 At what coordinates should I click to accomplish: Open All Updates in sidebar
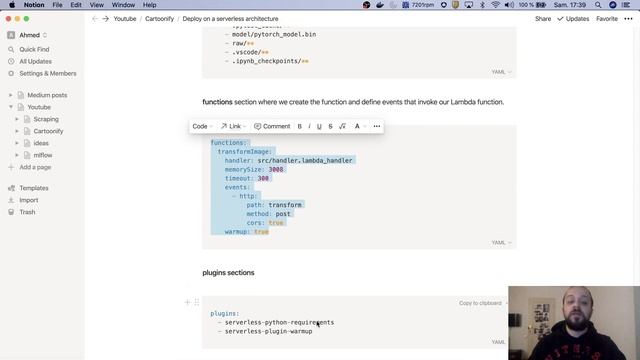[36, 61]
